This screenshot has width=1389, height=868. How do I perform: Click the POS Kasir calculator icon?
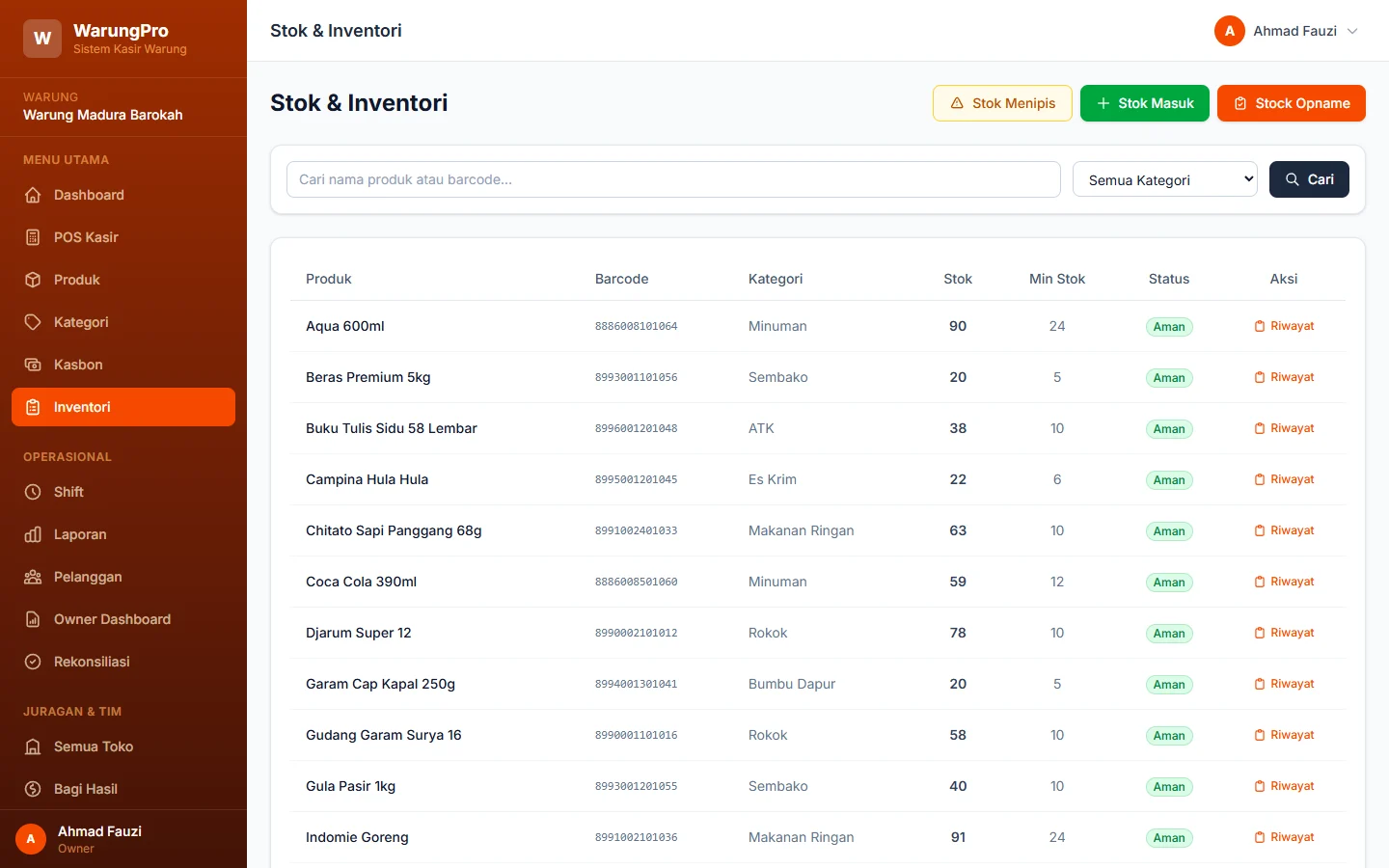[33, 237]
